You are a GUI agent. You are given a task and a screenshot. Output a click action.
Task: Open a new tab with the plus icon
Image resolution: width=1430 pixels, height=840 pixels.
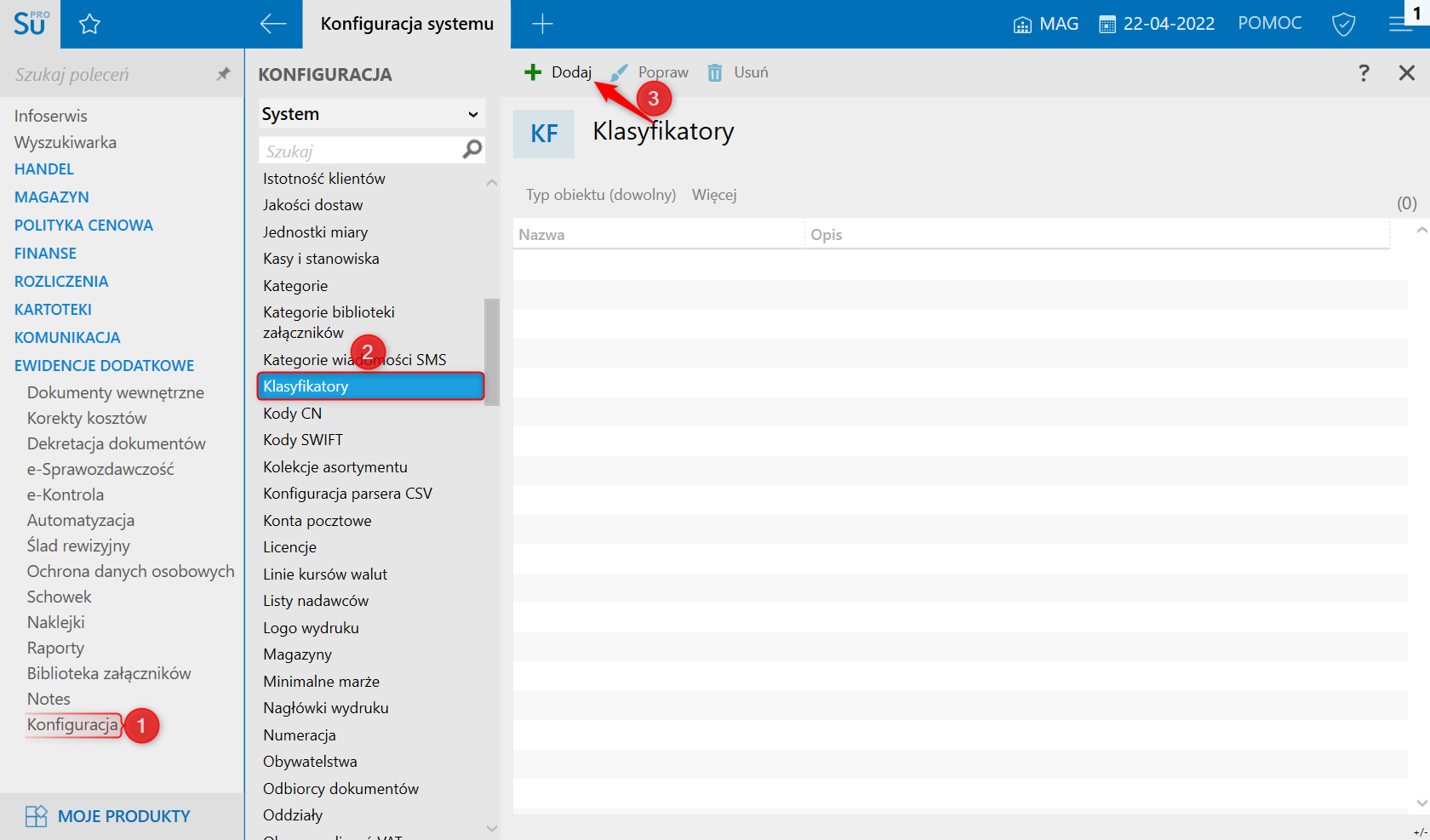(x=542, y=24)
